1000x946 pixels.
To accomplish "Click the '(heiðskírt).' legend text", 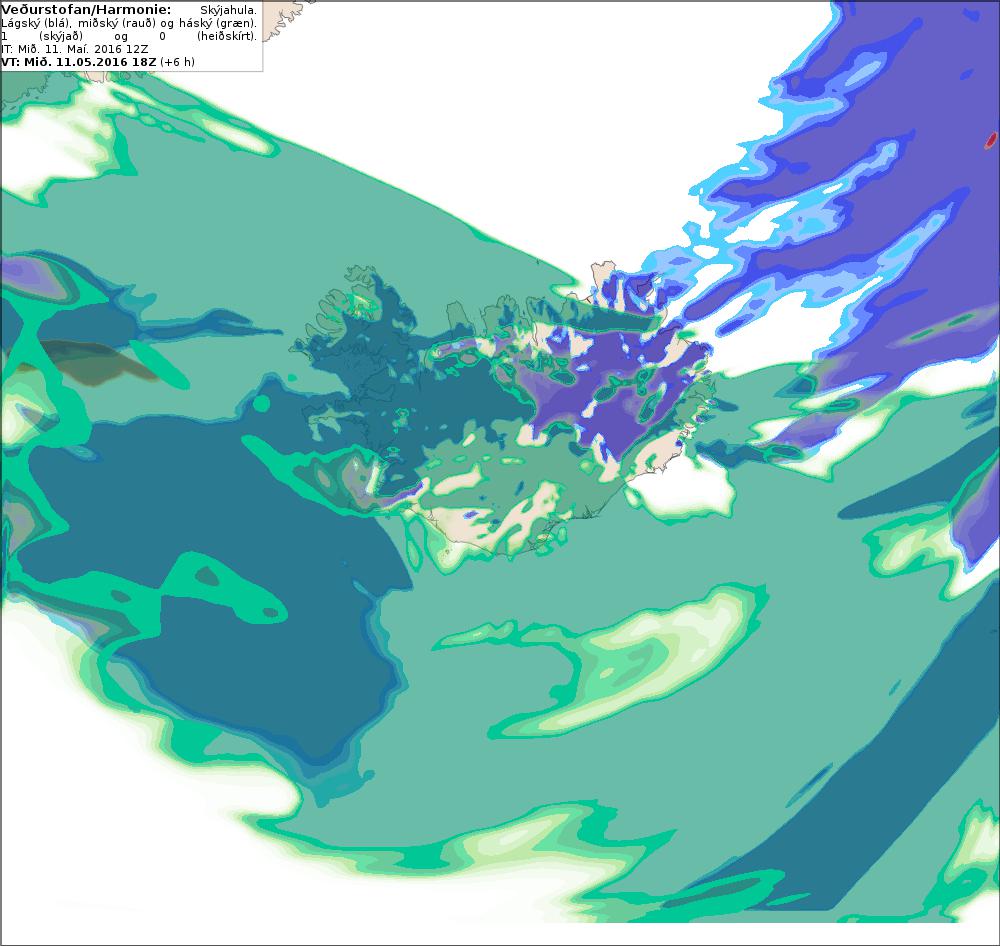I will point(227,36).
